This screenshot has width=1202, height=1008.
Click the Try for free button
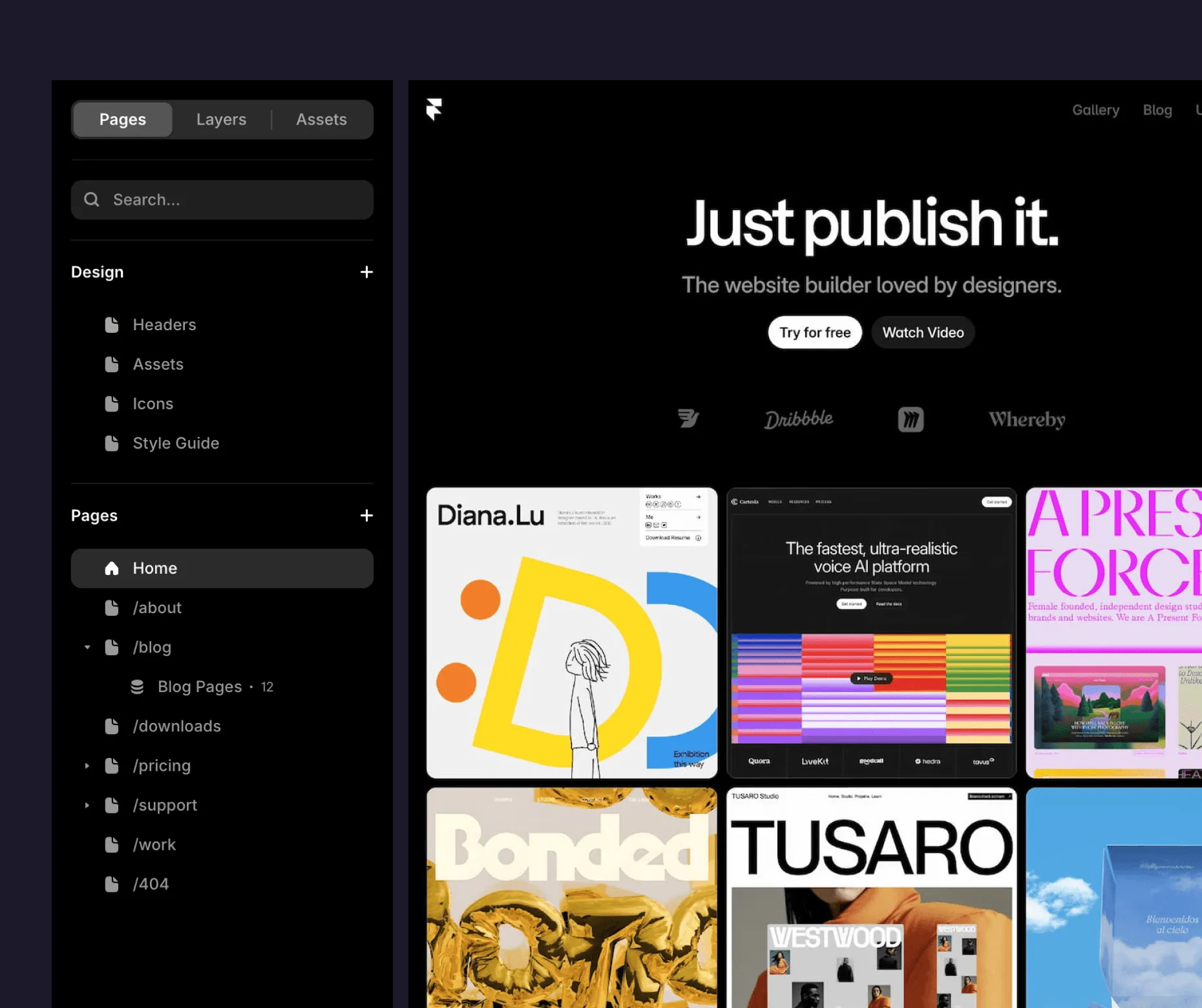815,332
